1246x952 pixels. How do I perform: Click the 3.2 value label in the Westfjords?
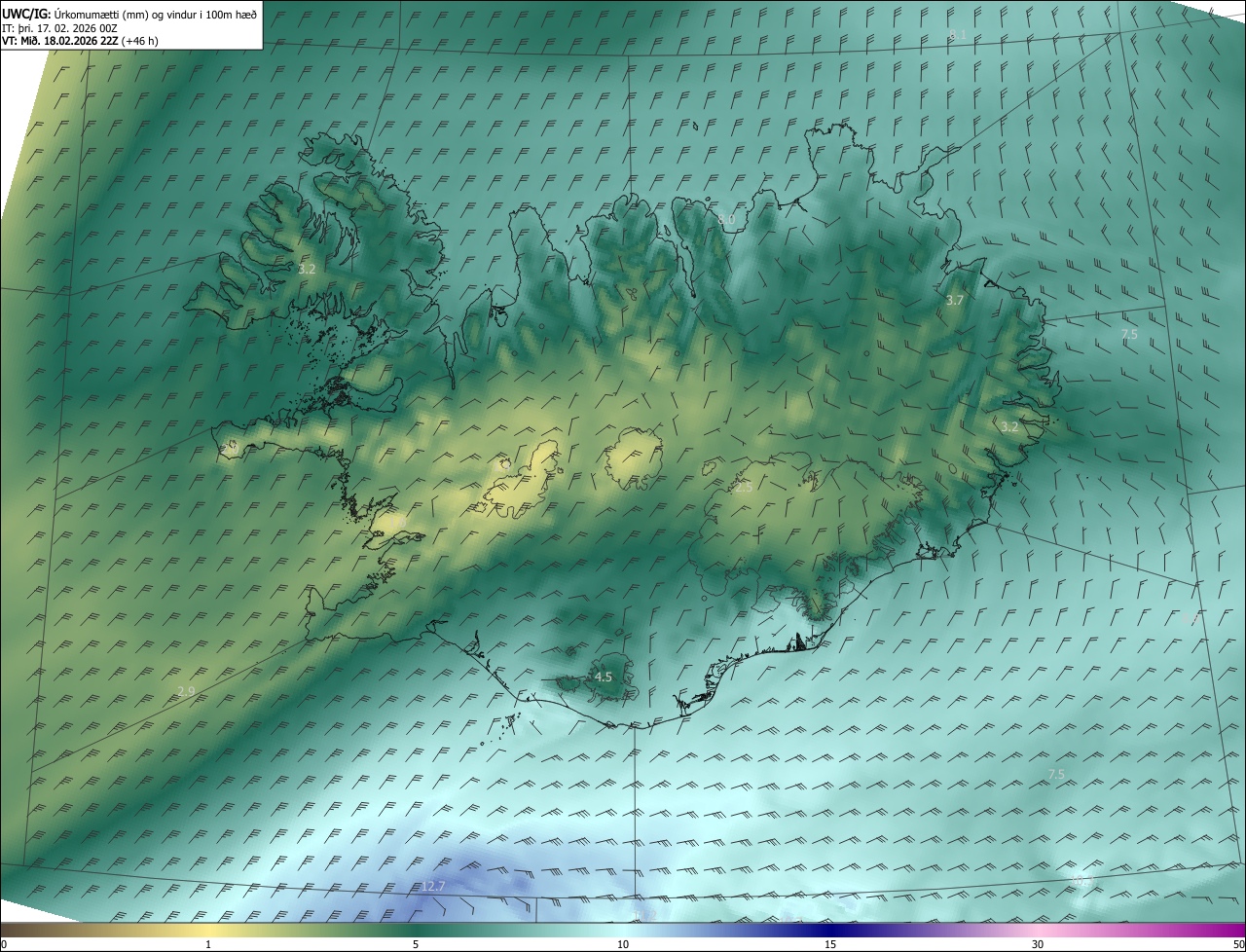[307, 268]
